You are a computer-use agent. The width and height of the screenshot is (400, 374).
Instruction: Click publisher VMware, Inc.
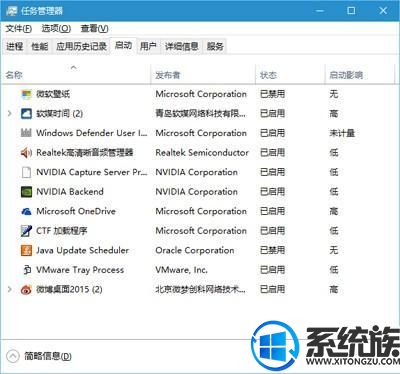182,270
